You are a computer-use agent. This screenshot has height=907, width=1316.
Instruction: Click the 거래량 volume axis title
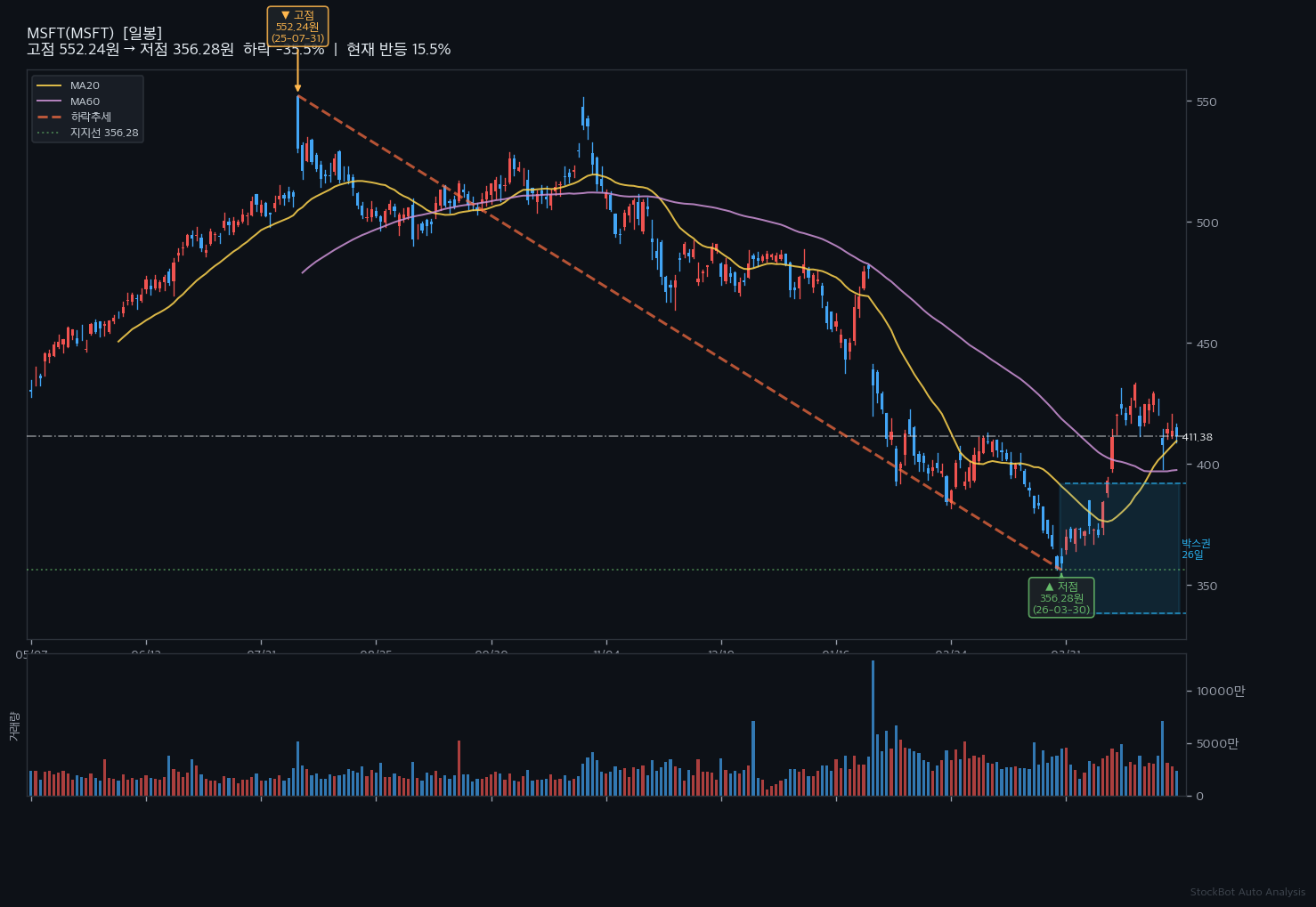click(14, 726)
